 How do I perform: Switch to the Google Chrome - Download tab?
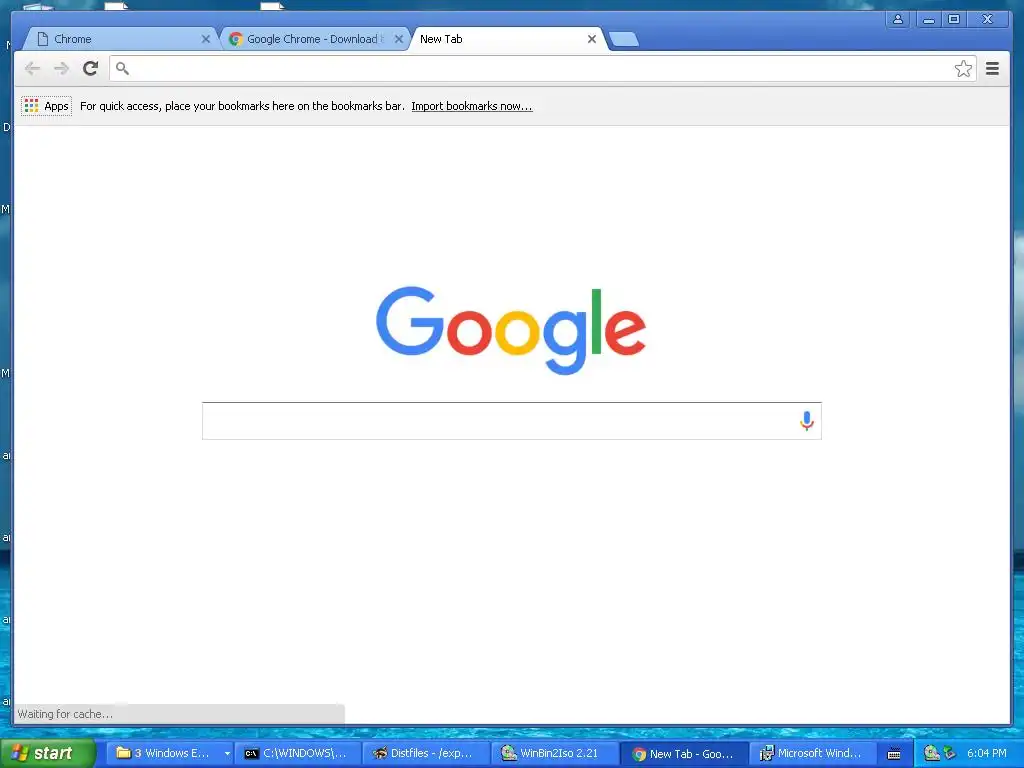[x=313, y=39]
